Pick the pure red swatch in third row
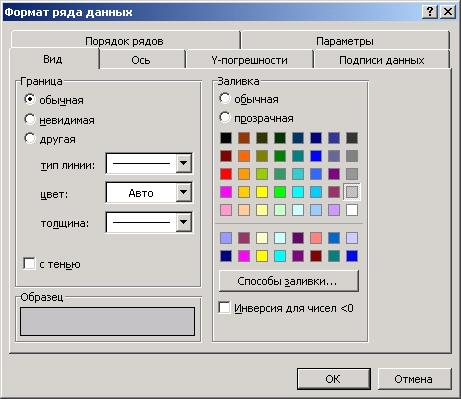The height and width of the screenshot is (399, 461). 226,174
